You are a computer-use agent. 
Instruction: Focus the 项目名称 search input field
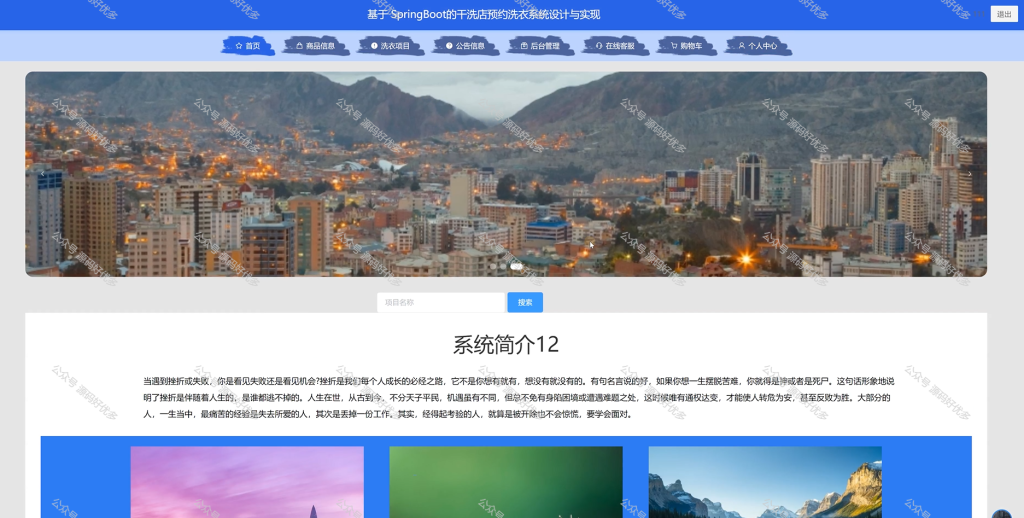click(x=441, y=302)
